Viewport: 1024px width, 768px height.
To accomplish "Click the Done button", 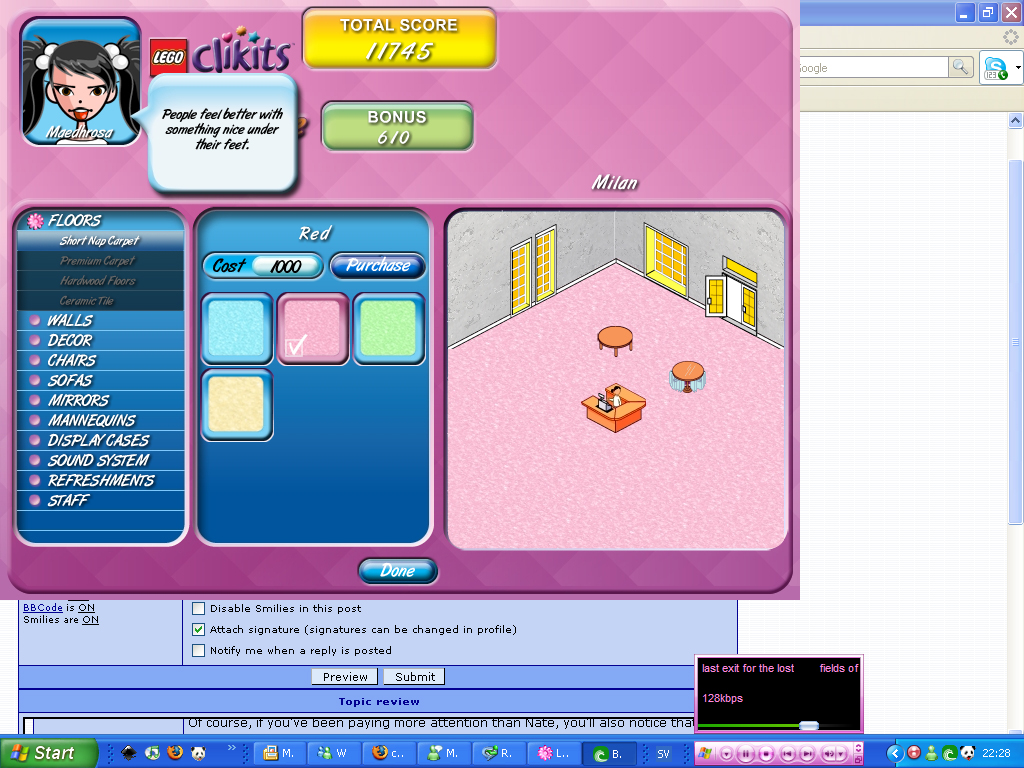I will pyautogui.click(x=398, y=571).
